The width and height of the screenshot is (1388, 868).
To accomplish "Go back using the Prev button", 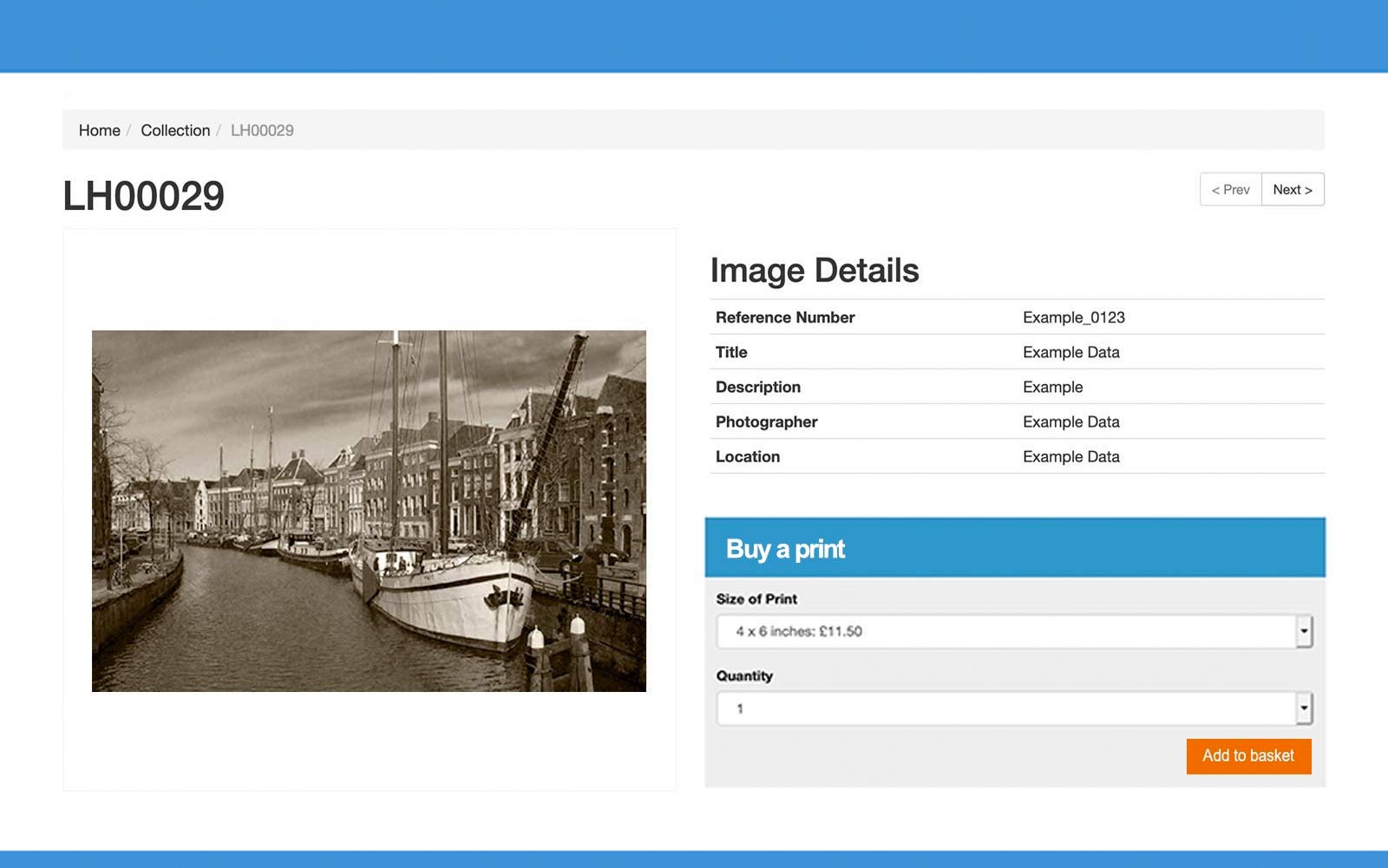I will point(1231,189).
